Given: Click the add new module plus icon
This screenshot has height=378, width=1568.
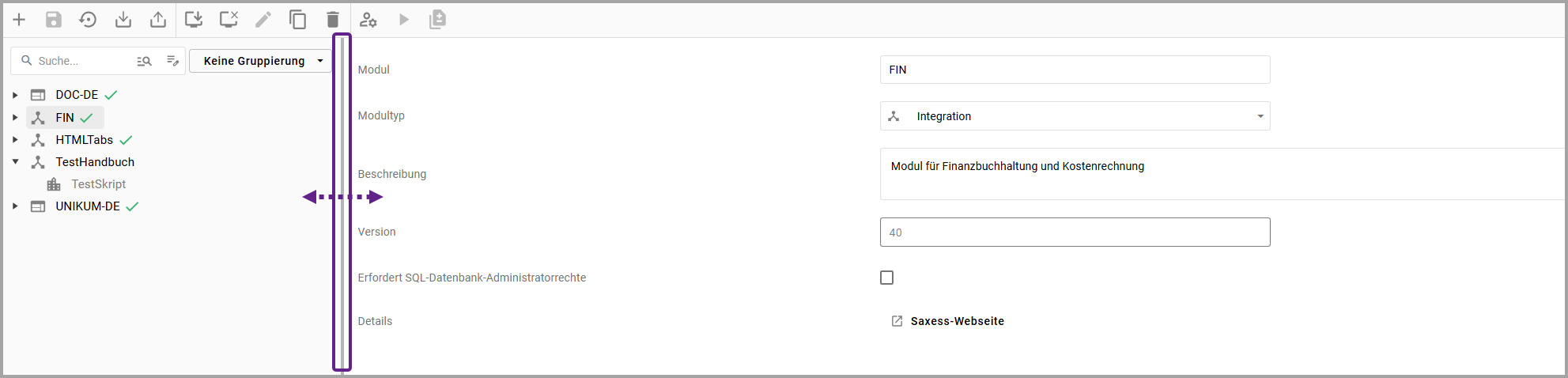Looking at the screenshot, I should (19, 20).
